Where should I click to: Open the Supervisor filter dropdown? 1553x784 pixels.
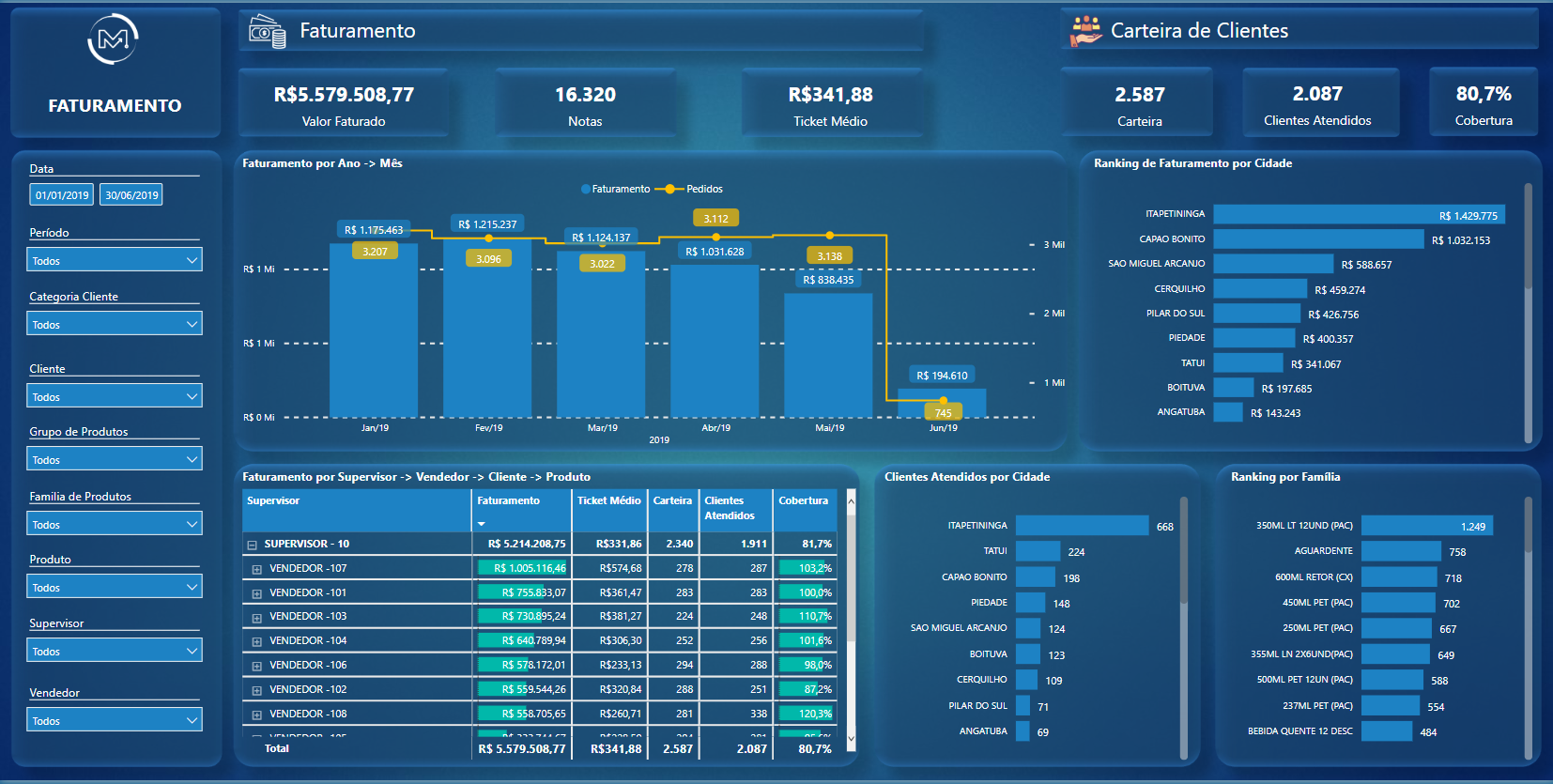tap(115, 651)
